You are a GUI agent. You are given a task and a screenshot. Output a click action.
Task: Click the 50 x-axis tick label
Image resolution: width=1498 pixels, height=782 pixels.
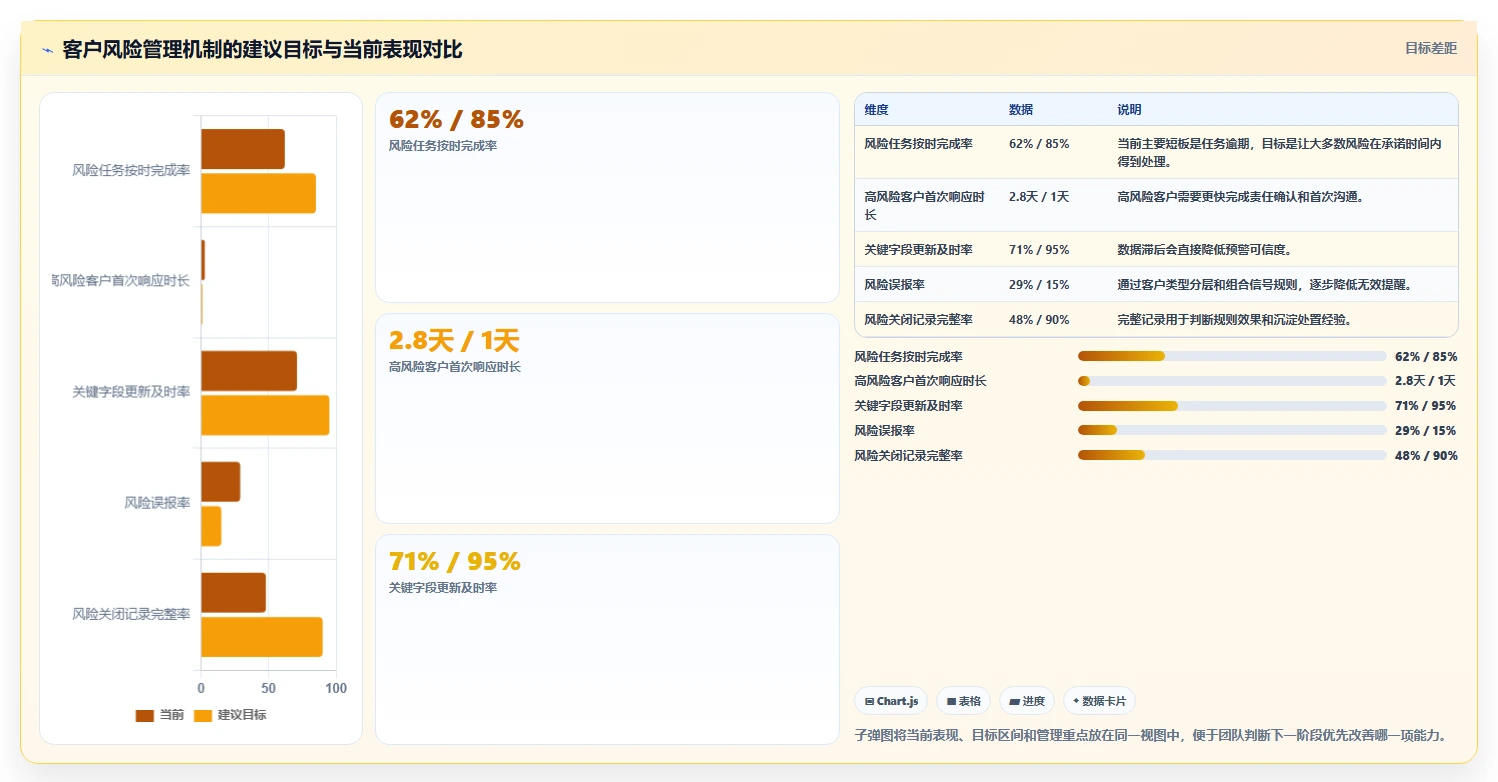click(x=268, y=689)
